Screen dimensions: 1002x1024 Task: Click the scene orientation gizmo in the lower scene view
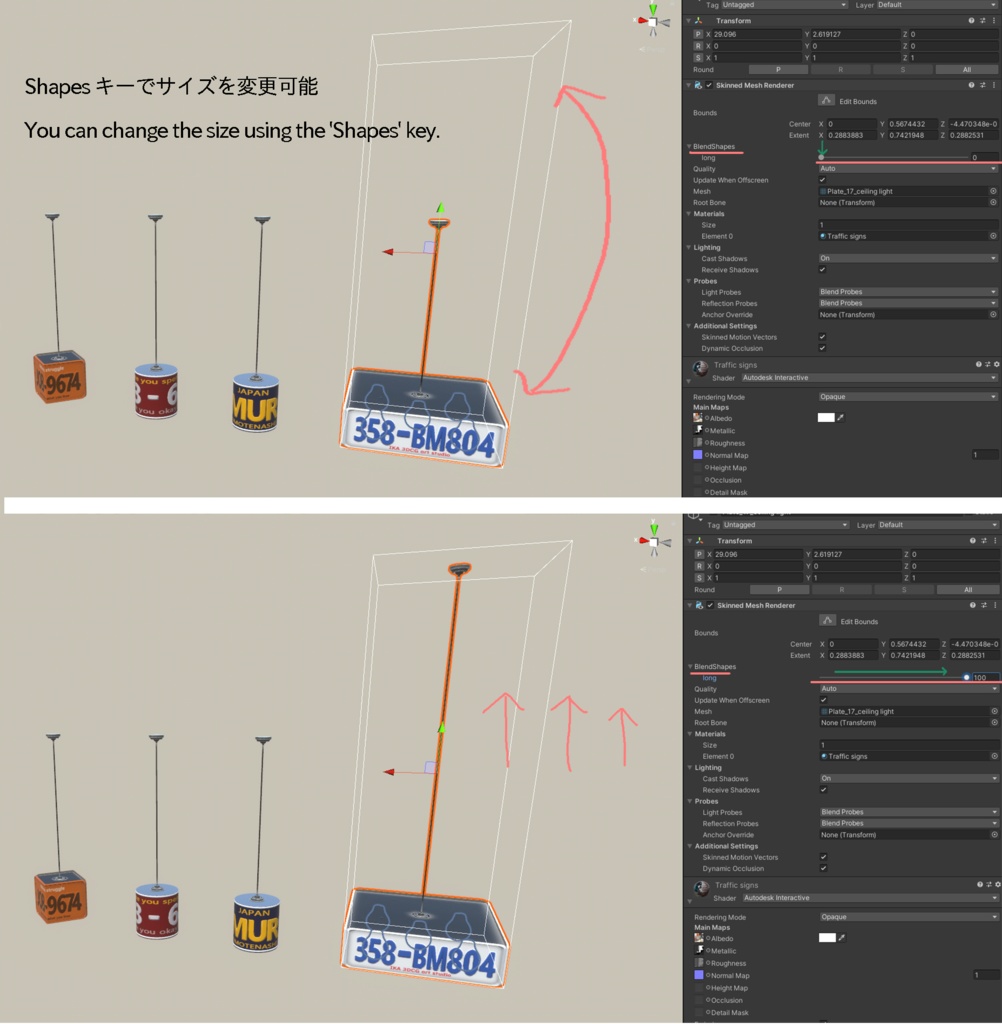[654, 541]
